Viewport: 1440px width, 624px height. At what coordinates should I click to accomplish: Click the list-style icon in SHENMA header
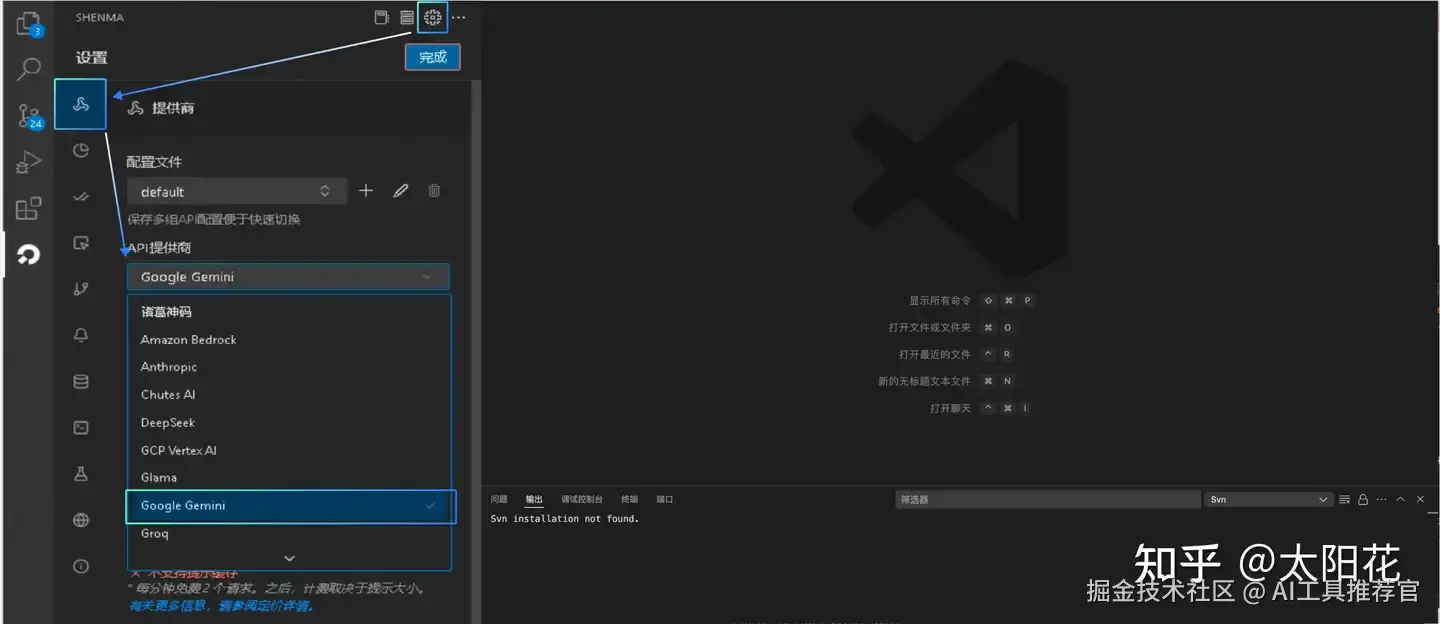coord(407,17)
